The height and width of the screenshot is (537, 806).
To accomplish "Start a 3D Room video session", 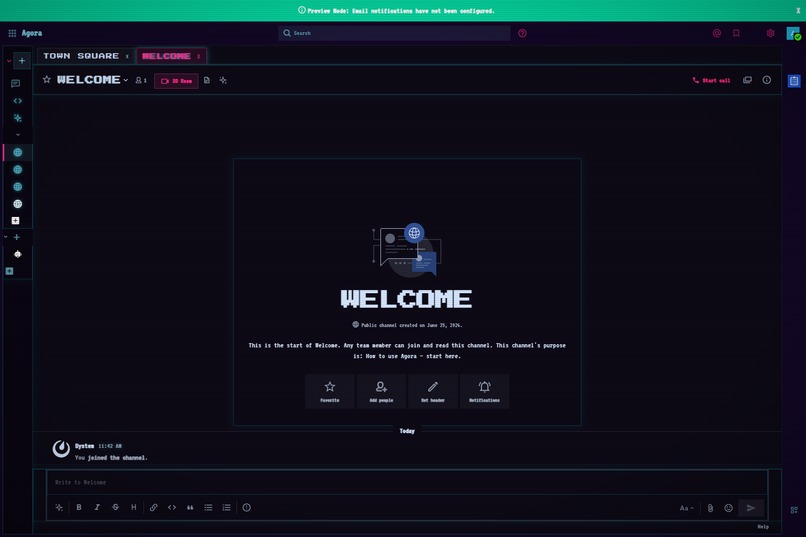I will click(176, 81).
